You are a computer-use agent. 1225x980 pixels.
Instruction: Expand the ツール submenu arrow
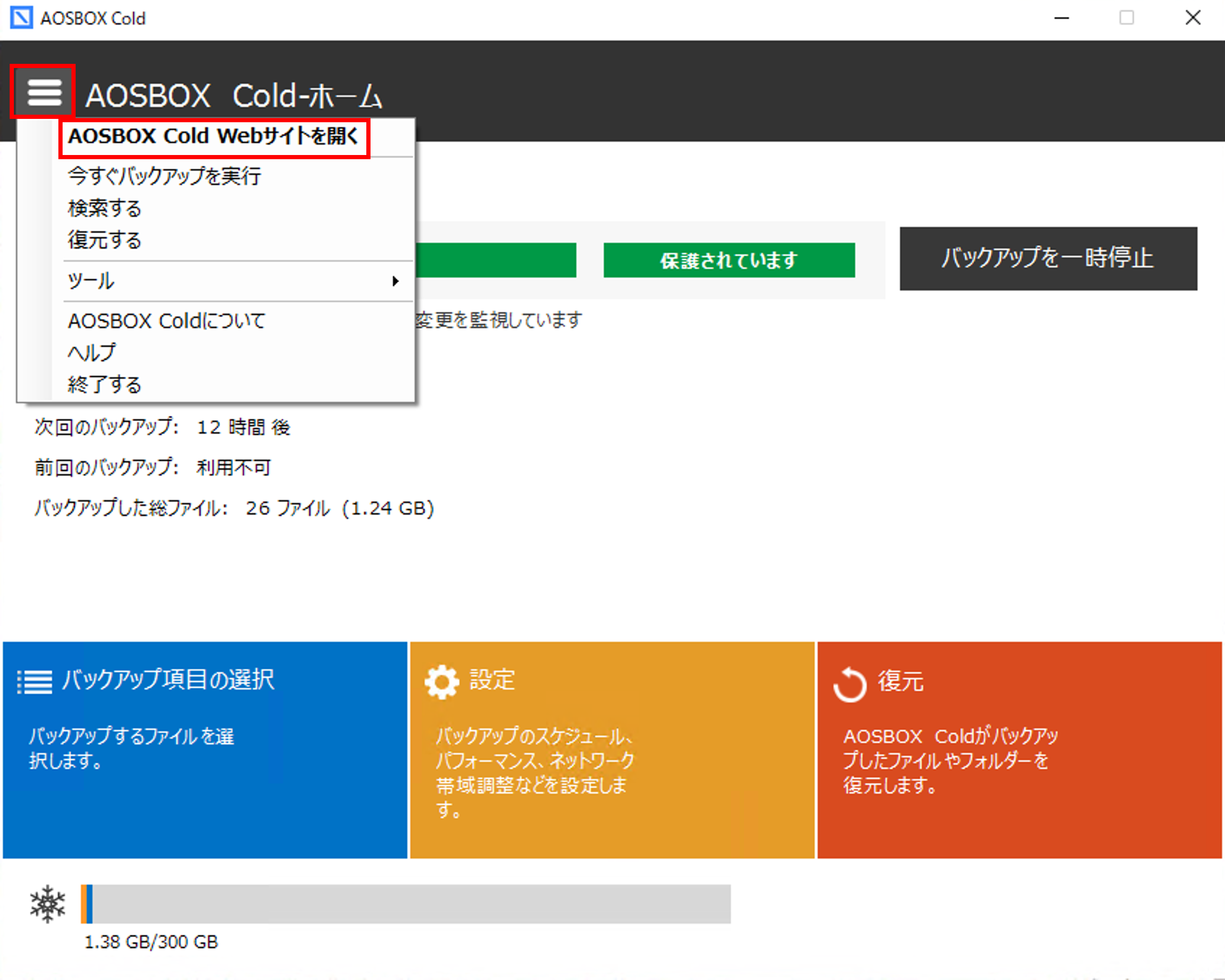tap(395, 281)
